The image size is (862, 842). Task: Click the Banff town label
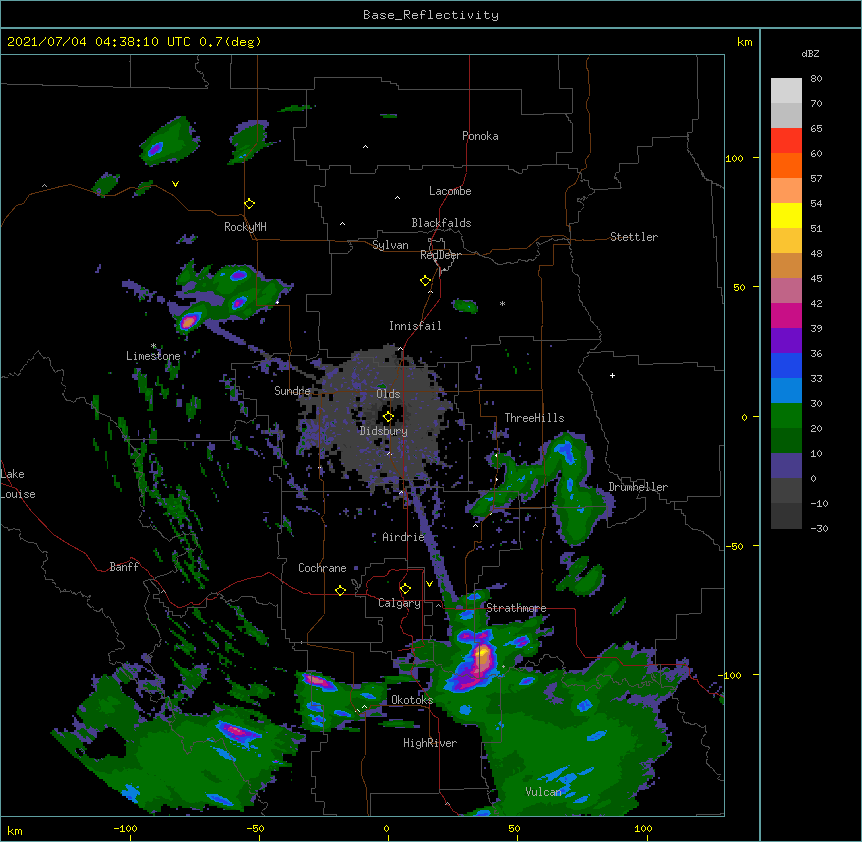pyautogui.click(x=124, y=567)
